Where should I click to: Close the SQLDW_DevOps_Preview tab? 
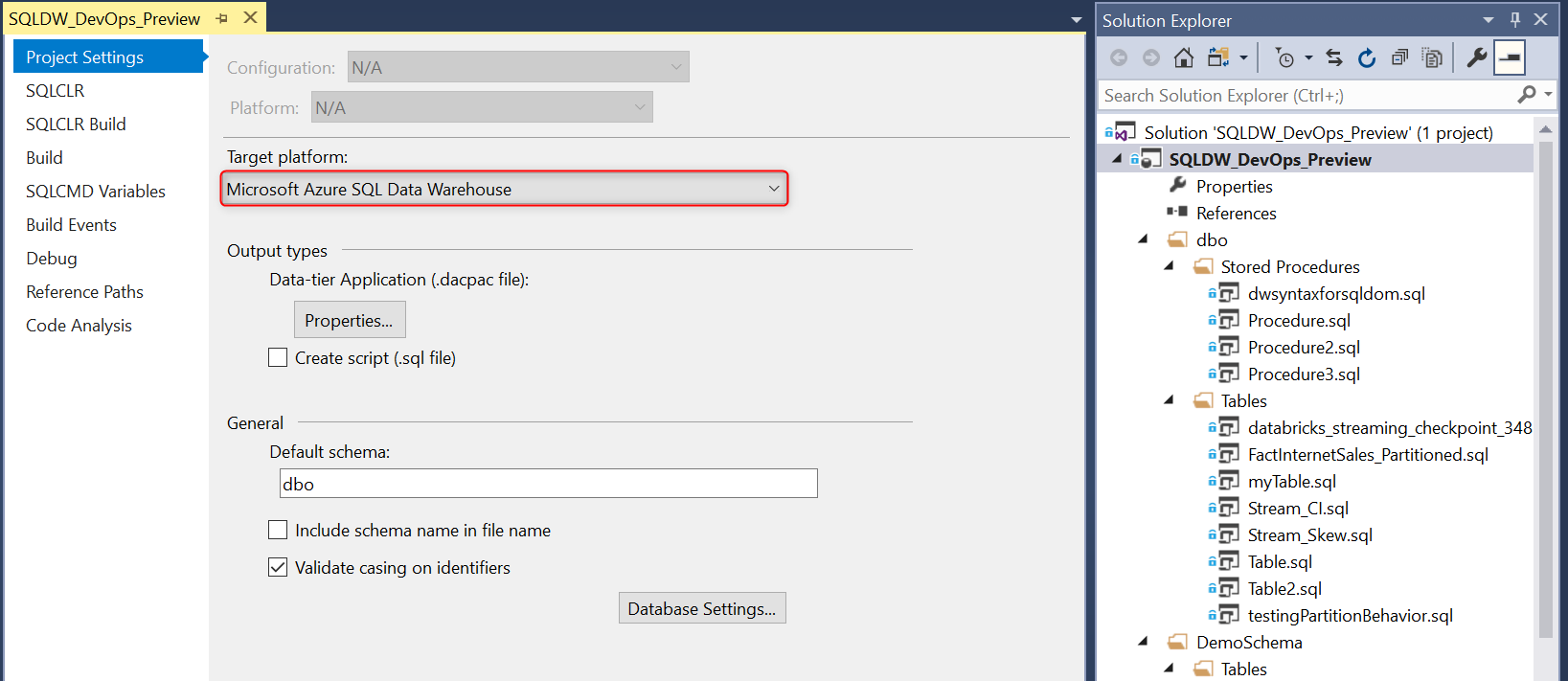pos(250,17)
